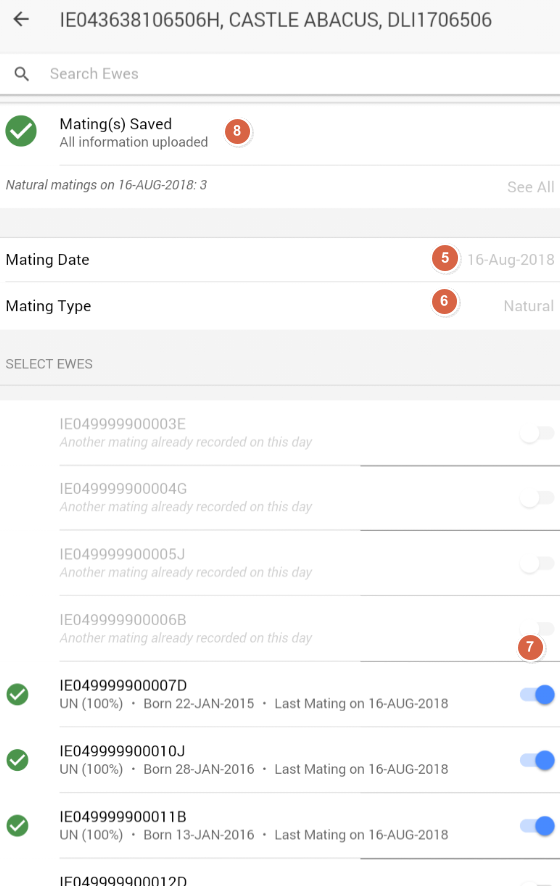Turn off toggle for ewe IE049999900011B
This screenshot has height=886, width=560.
coord(537,826)
